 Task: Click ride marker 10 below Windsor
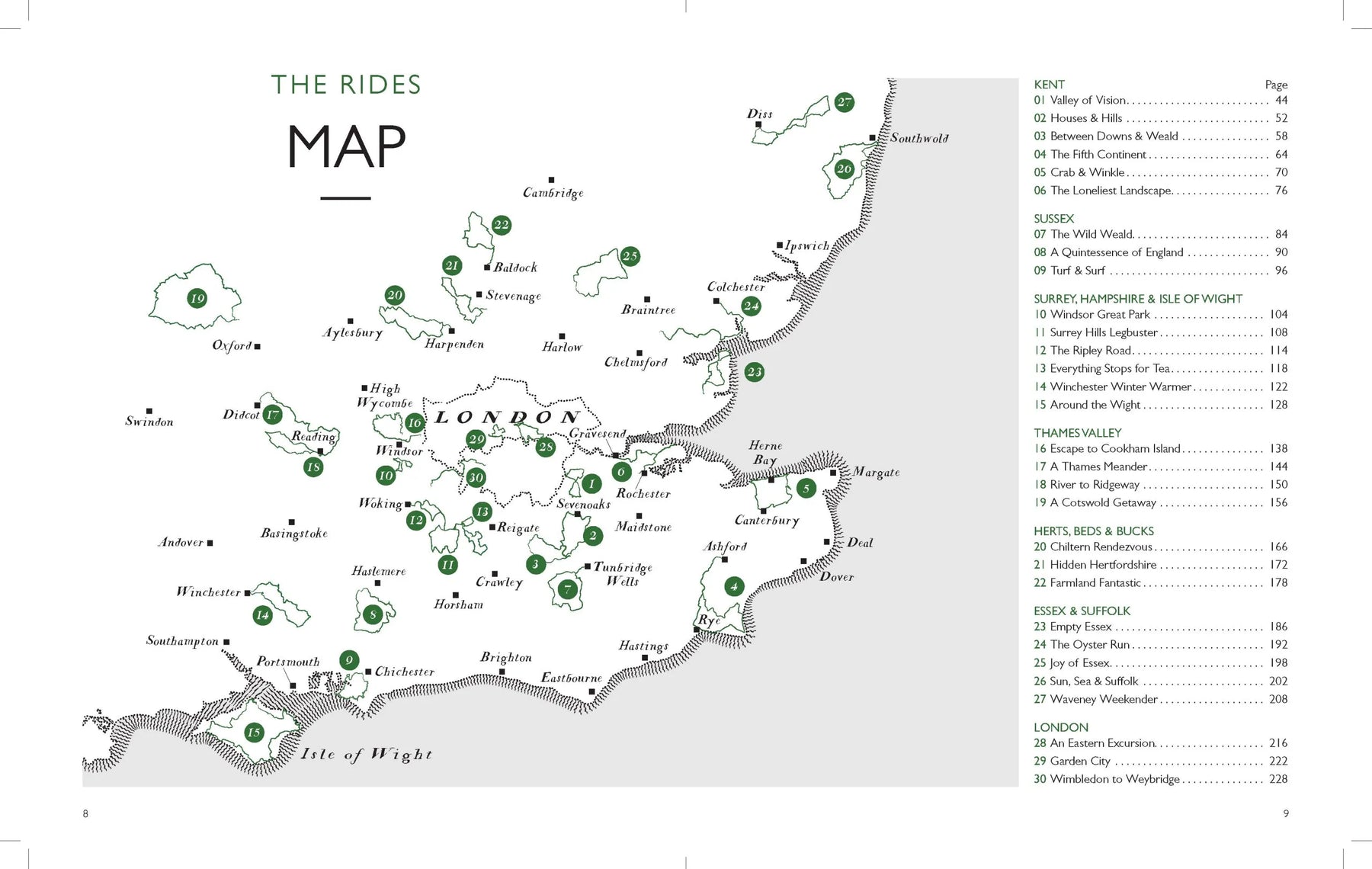coord(386,476)
